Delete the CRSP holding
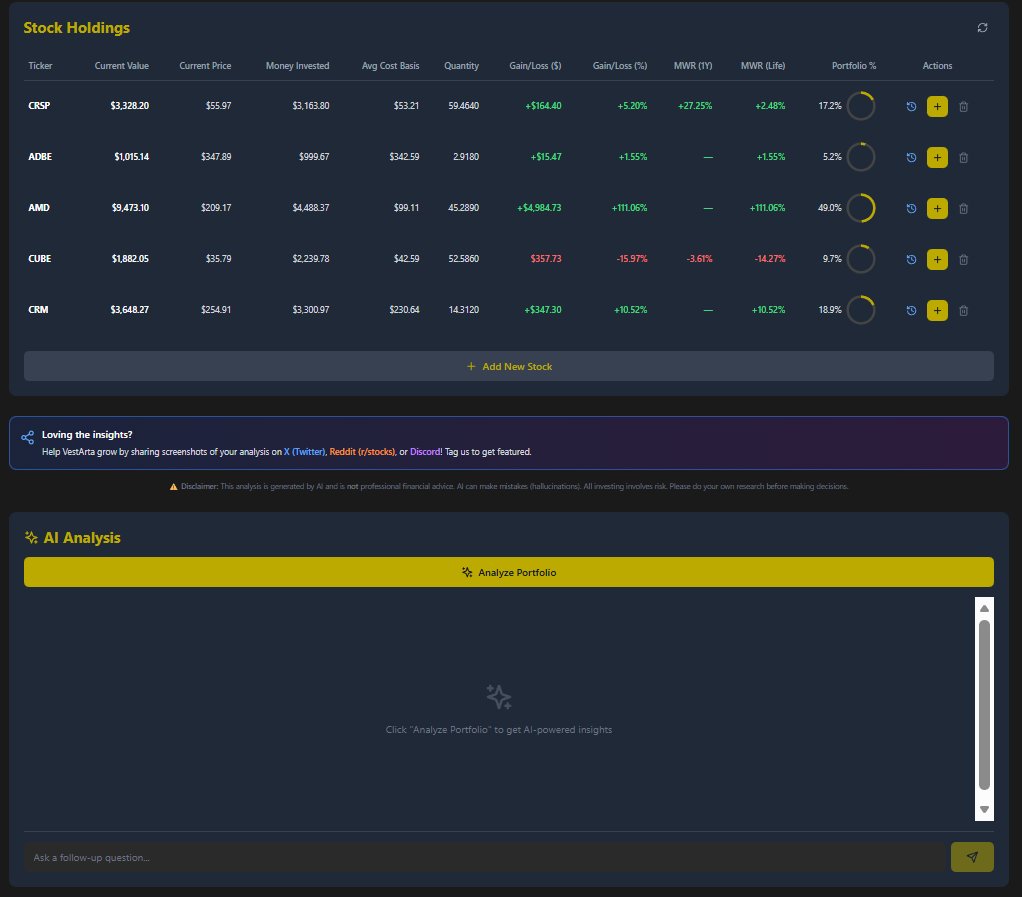 point(963,106)
